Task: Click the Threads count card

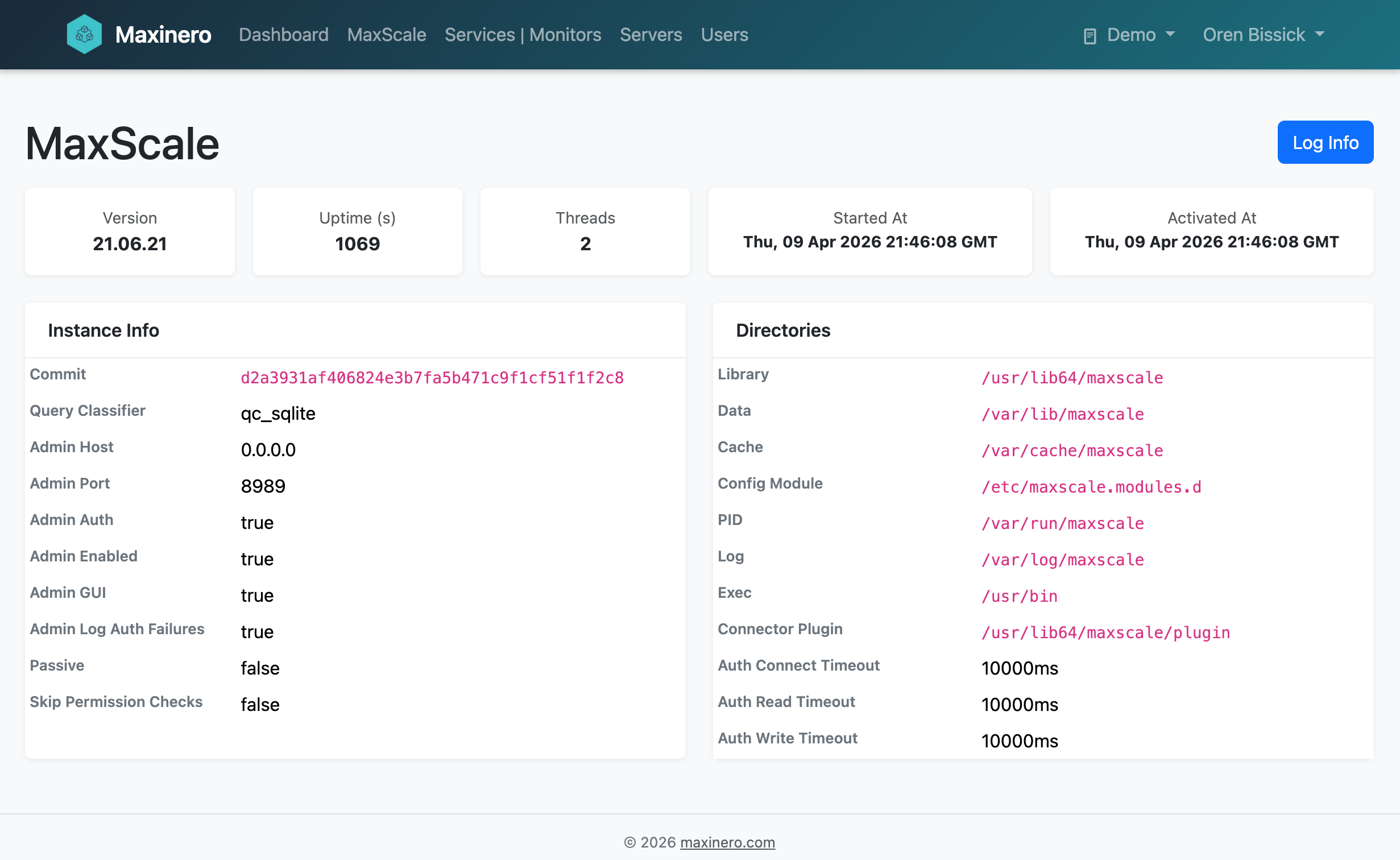Action: coord(585,231)
